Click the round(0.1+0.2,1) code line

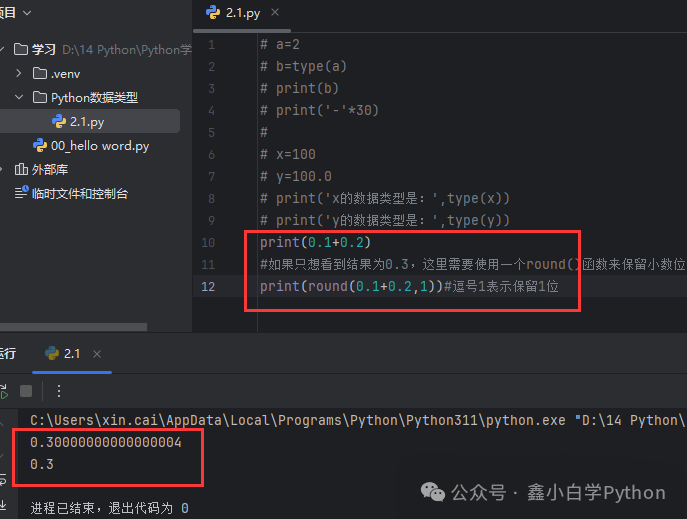pyautogui.click(x=351, y=286)
